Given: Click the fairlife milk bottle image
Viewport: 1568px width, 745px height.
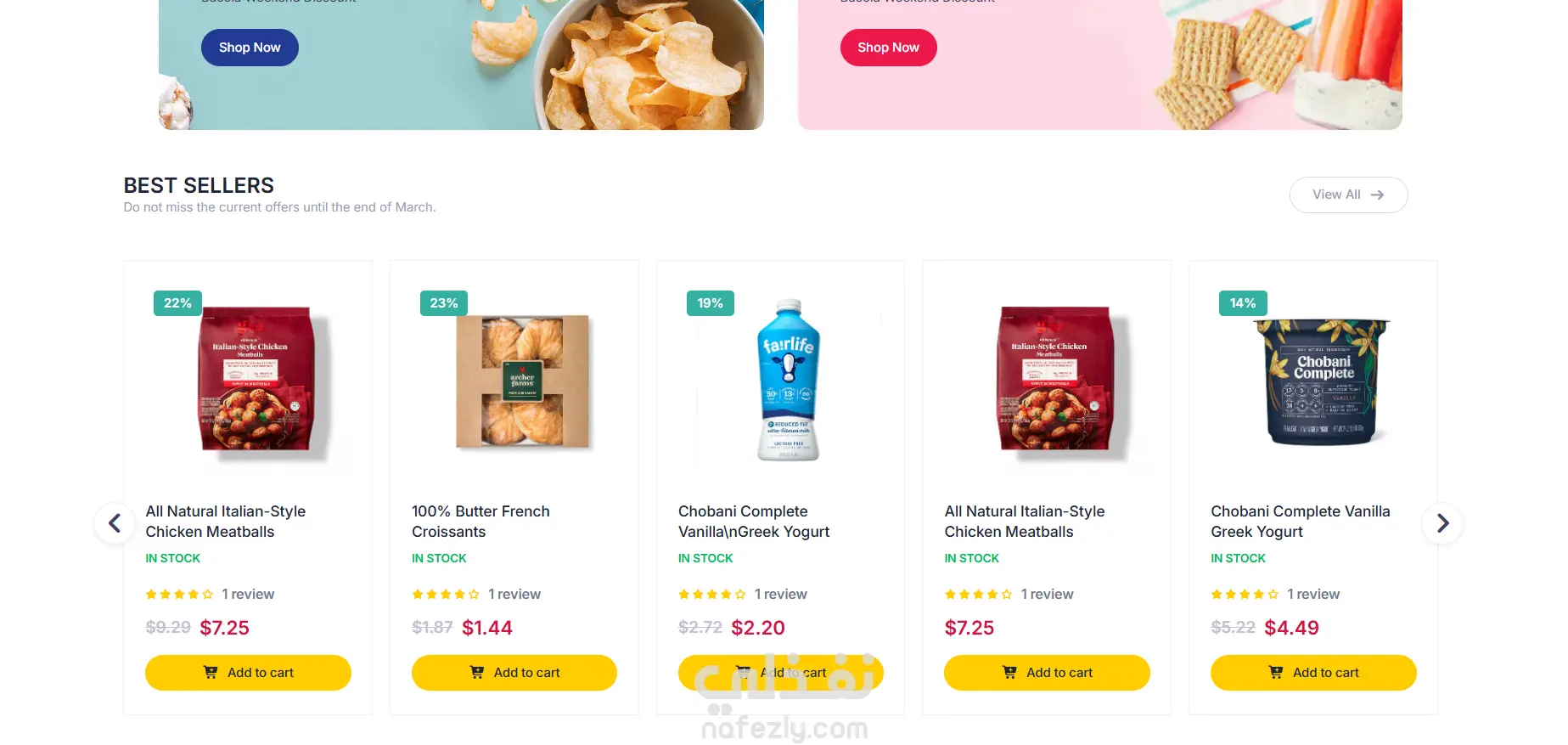Looking at the screenshot, I should tap(788, 380).
